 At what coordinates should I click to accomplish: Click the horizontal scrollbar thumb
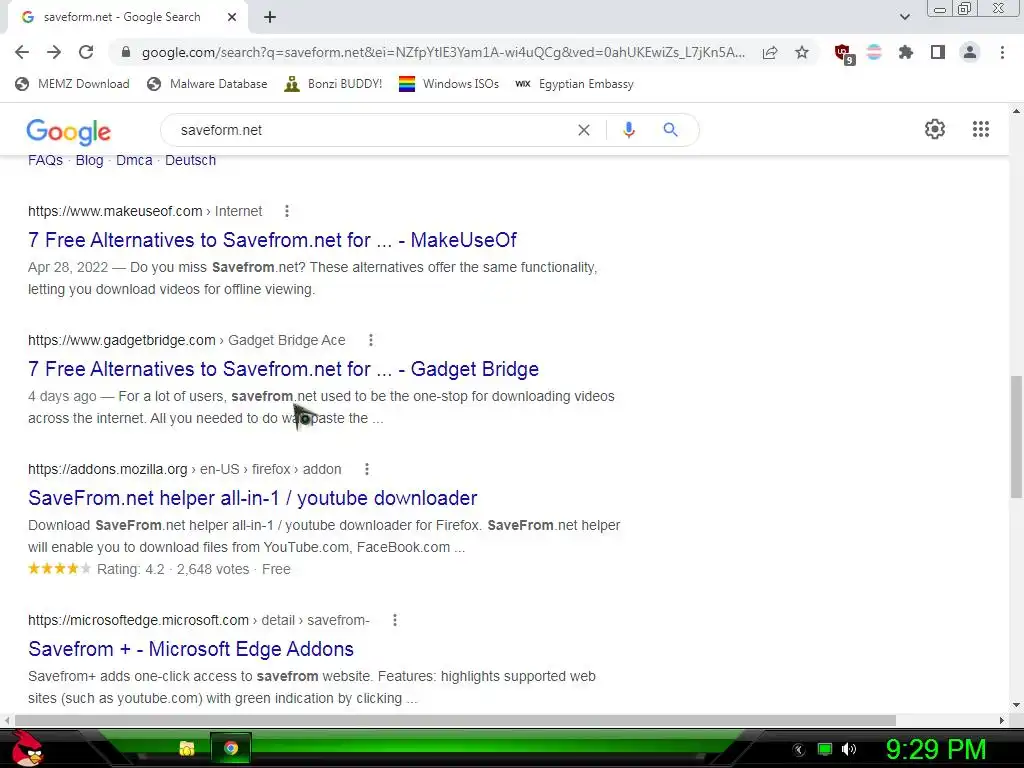[455, 720]
